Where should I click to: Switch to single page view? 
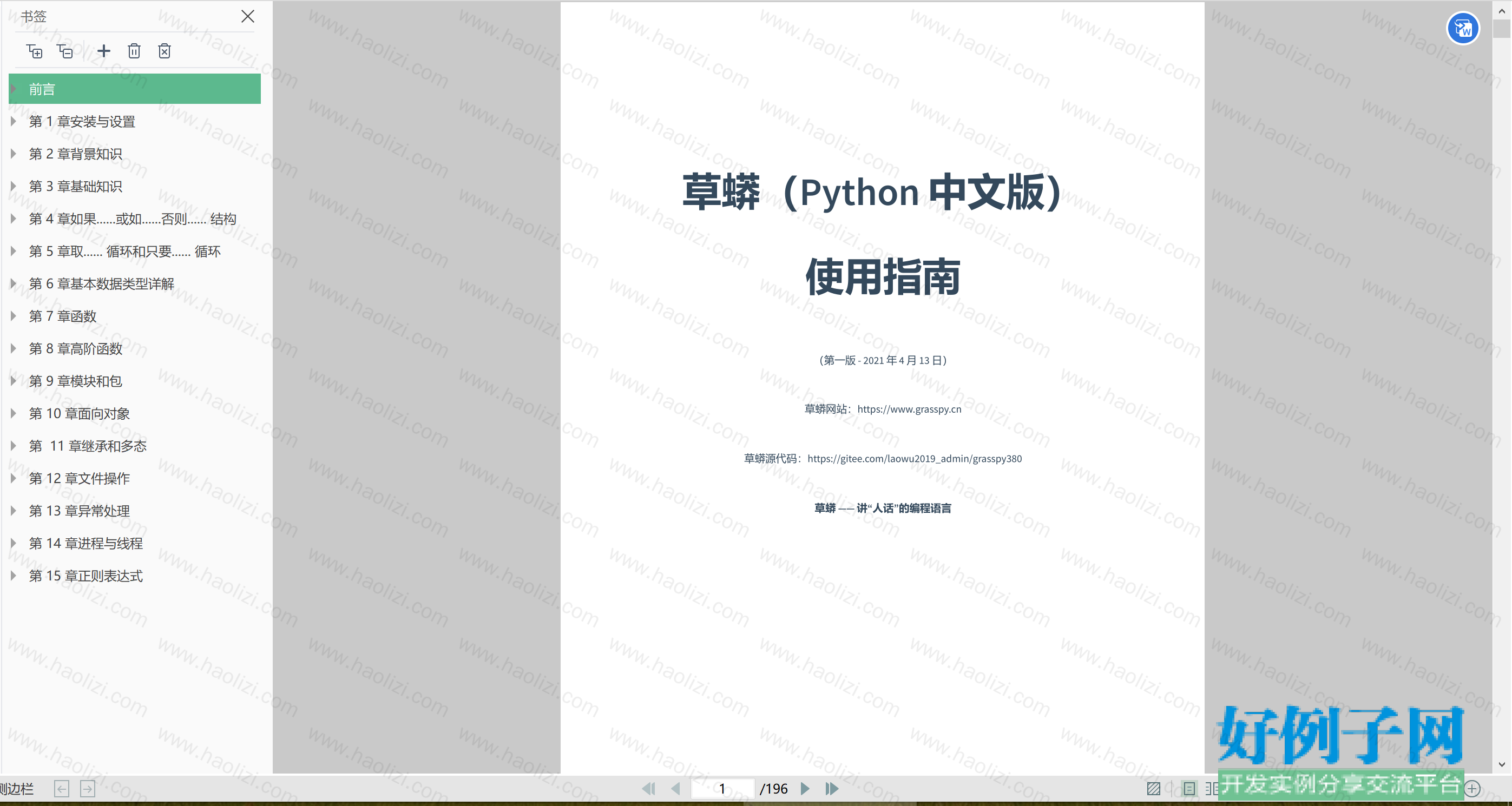pyautogui.click(x=1189, y=788)
